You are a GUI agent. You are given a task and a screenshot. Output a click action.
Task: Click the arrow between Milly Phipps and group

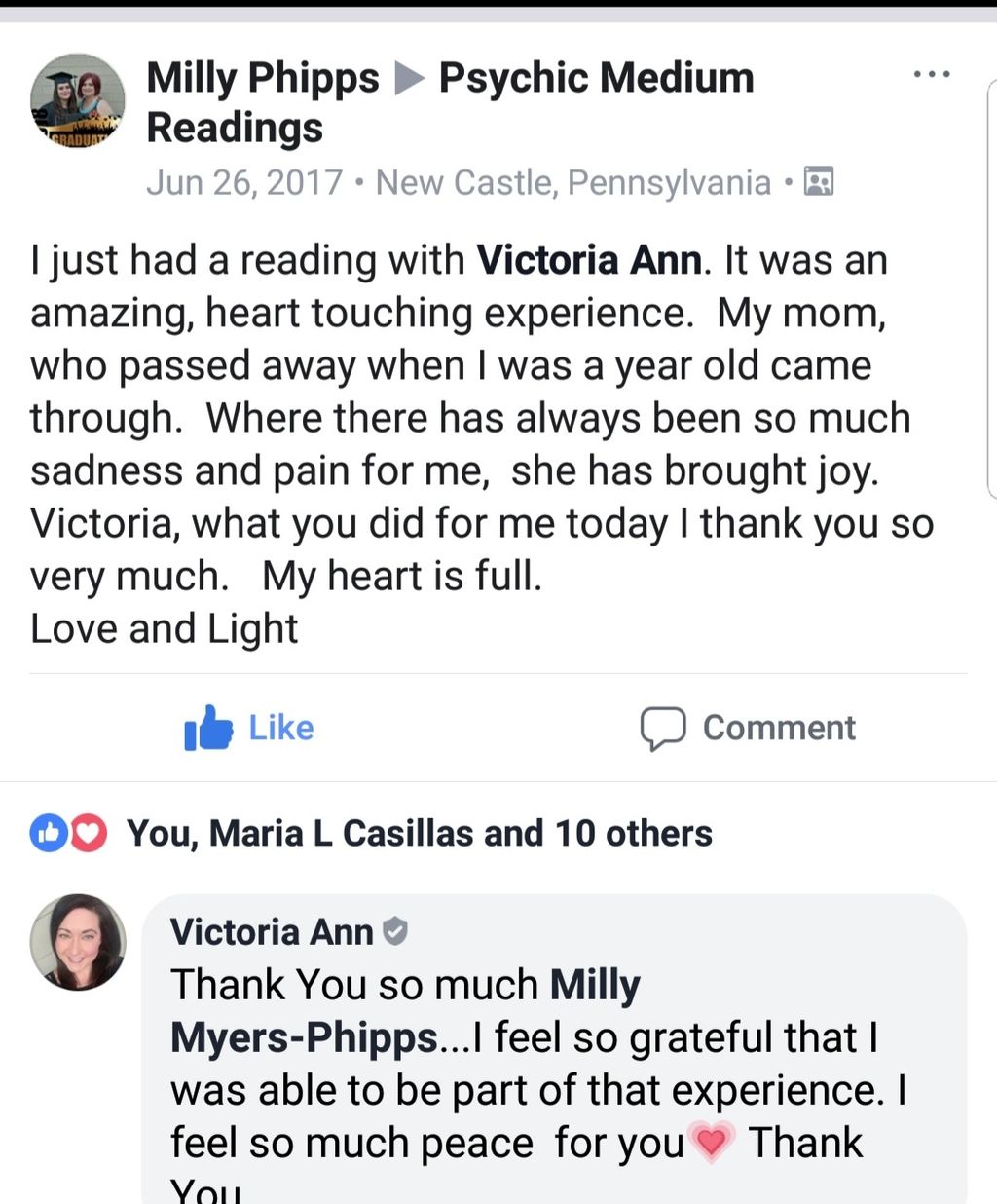(x=409, y=78)
